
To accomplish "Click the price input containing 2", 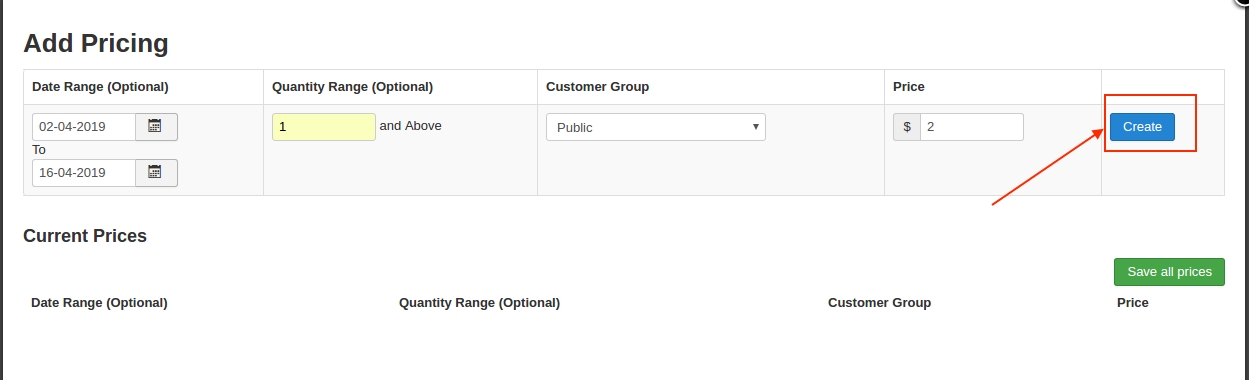I will pyautogui.click(x=972, y=127).
